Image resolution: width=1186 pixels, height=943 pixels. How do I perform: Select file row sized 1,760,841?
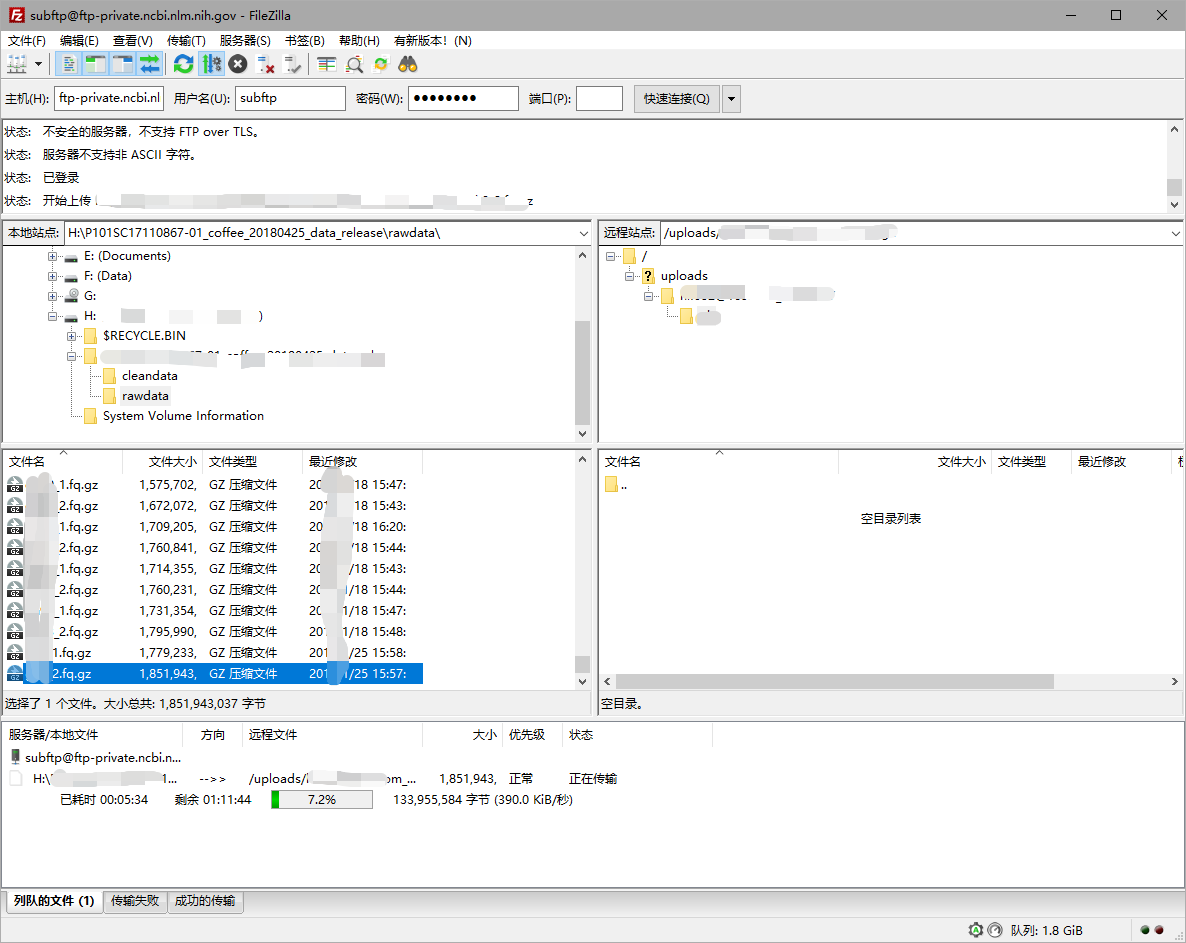214,547
